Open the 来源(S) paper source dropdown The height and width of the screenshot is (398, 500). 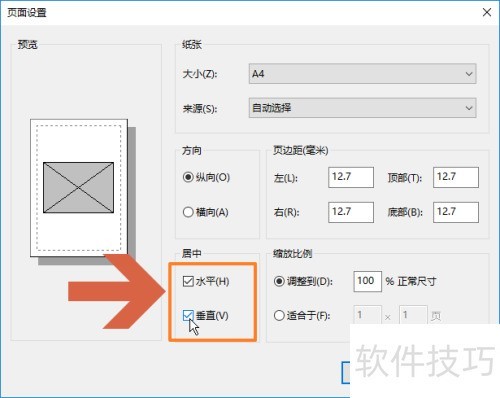(x=362, y=108)
